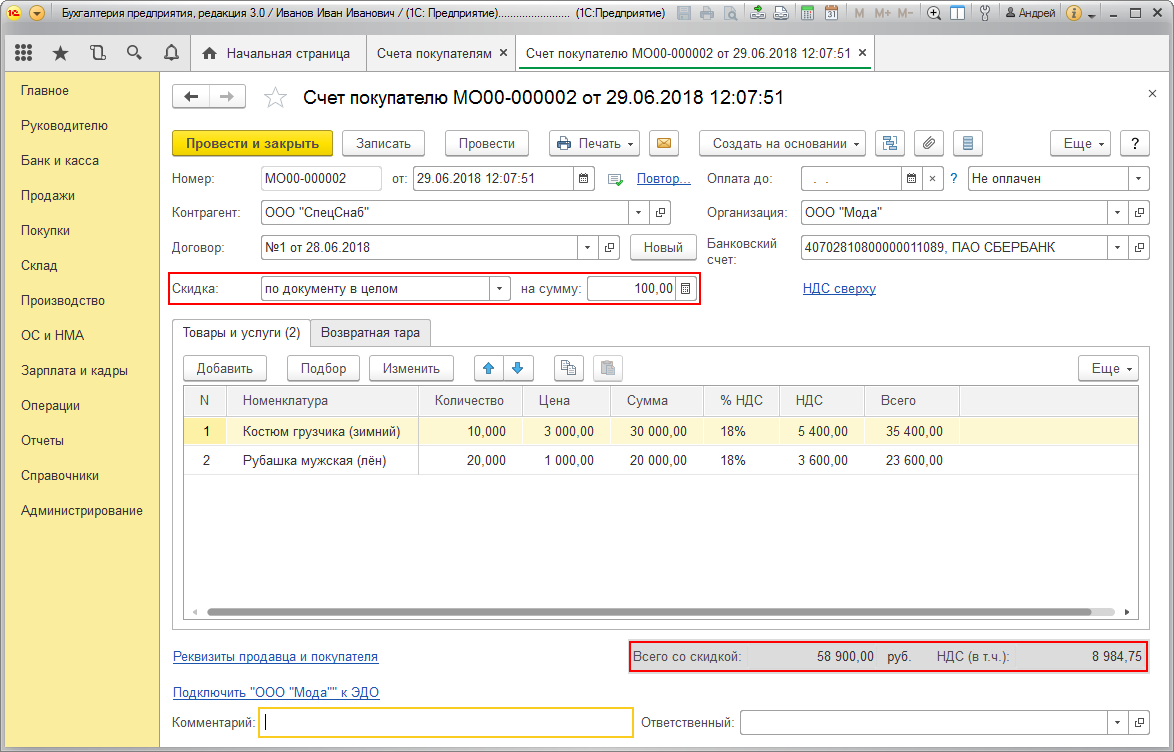Open the НДС сверху link
The image size is (1174, 752).
click(839, 288)
